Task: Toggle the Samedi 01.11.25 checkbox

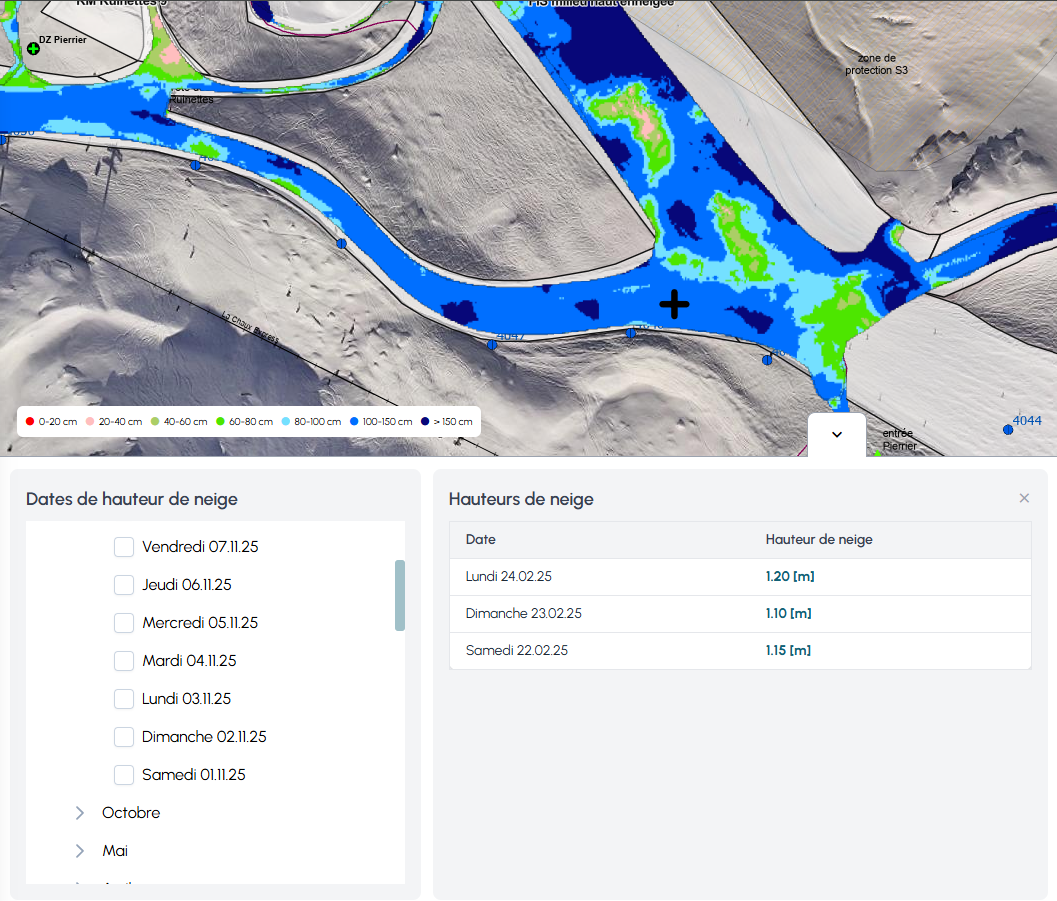Action: click(x=124, y=775)
